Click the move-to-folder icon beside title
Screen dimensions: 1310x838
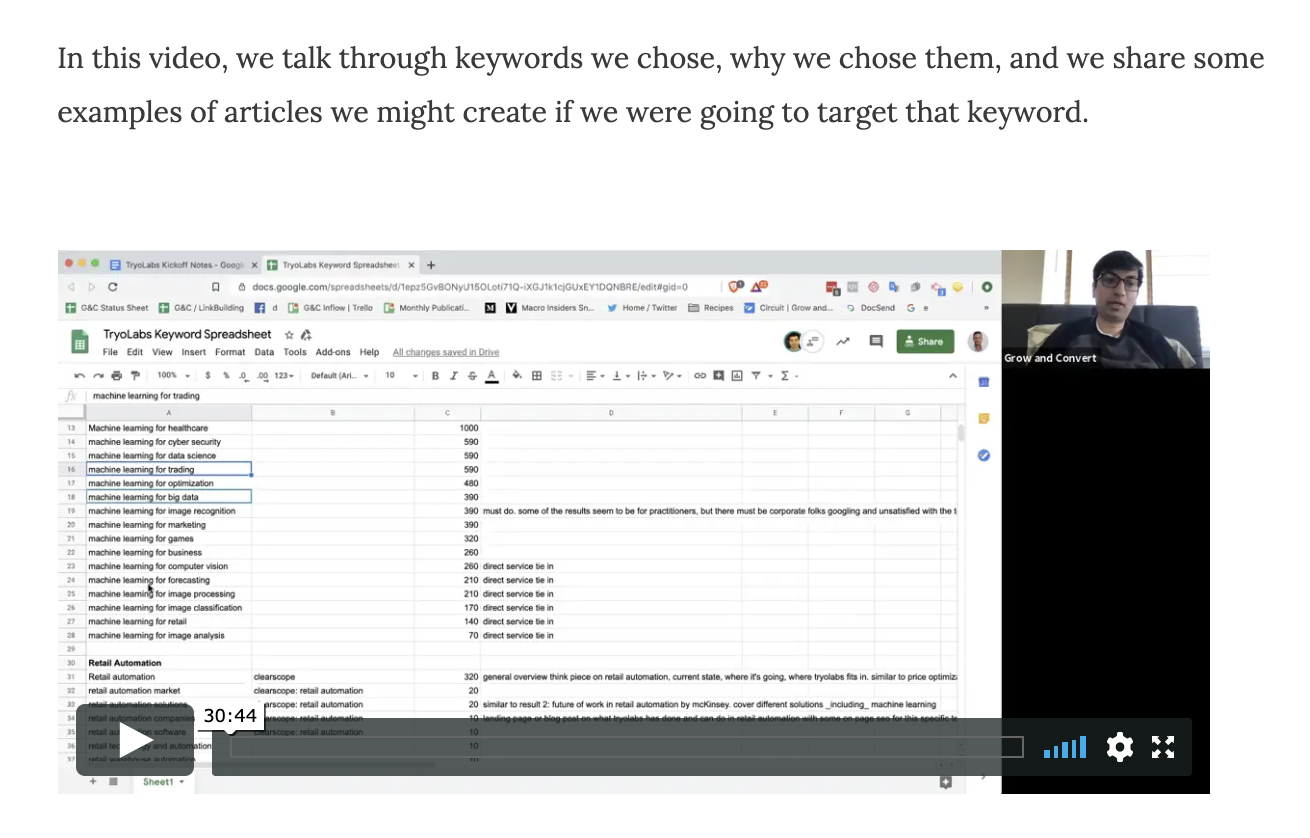(306, 335)
